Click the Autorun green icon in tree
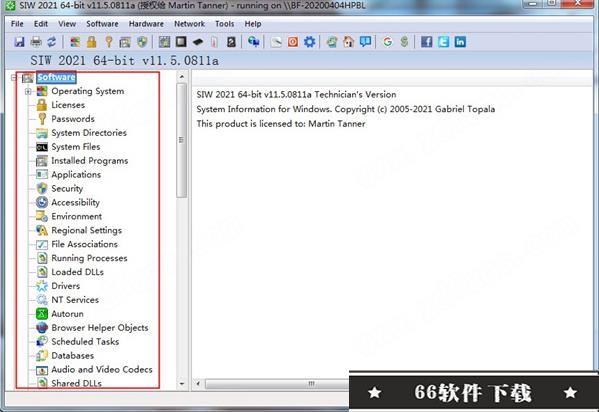 (42, 314)
